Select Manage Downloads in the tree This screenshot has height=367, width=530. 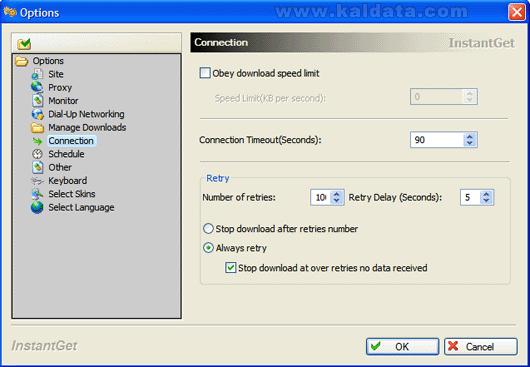coord(87,127)
